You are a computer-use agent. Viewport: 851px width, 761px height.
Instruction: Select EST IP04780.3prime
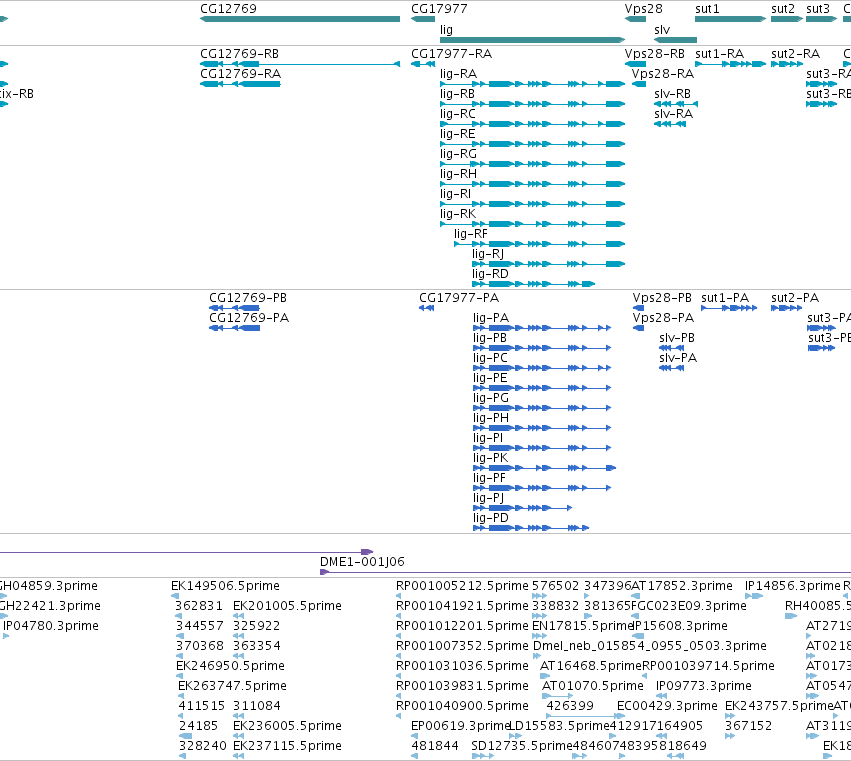[6, 636]
